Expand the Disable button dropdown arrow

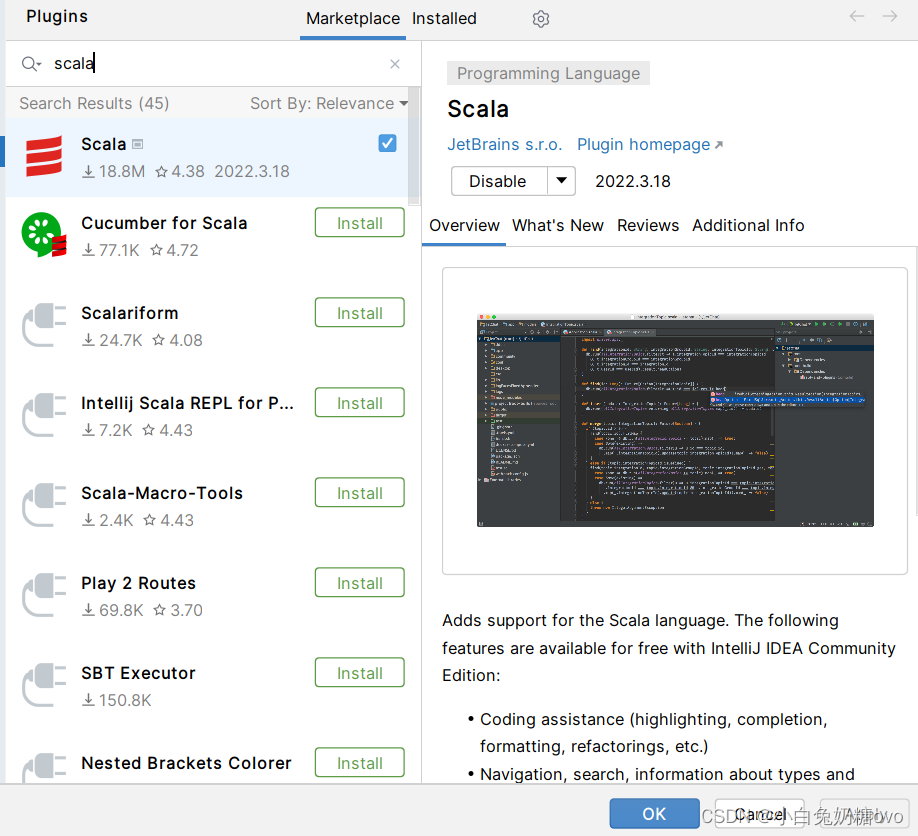click(562, 181)
